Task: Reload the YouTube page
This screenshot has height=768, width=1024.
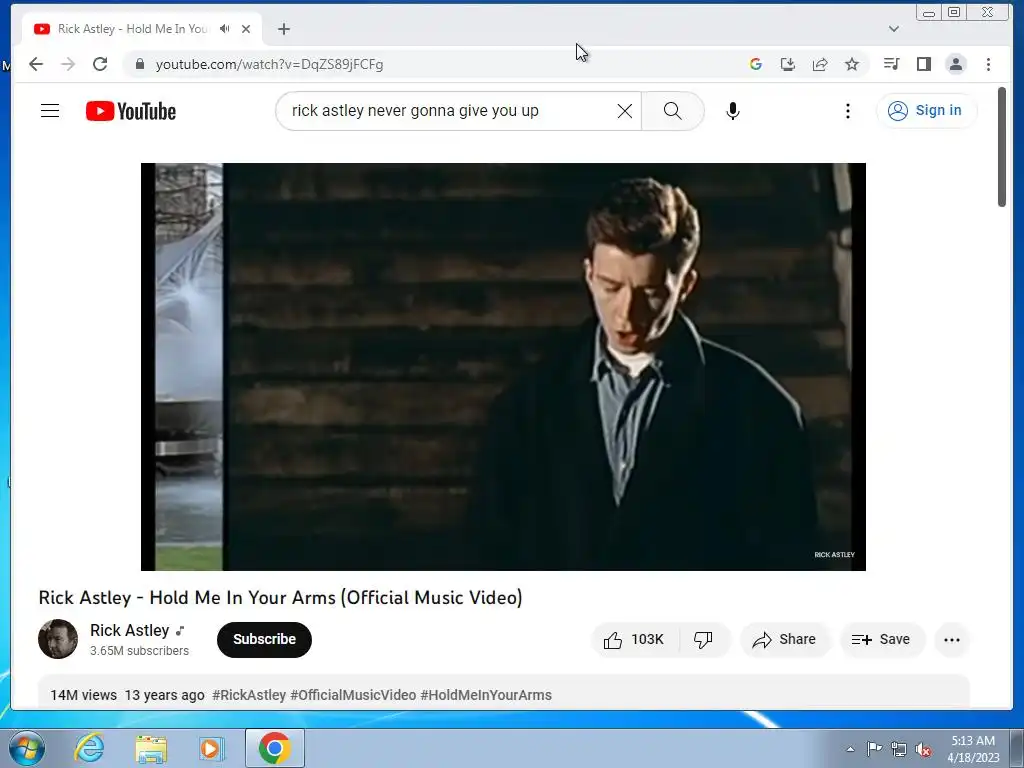Action: click(100, 64)
